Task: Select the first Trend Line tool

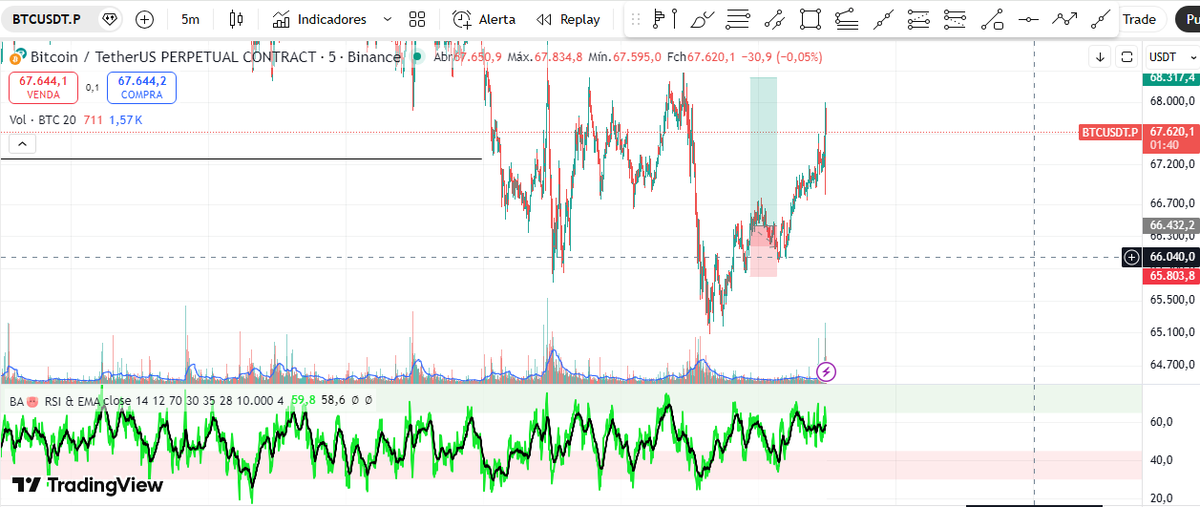Action: click(x=882, y=19)
